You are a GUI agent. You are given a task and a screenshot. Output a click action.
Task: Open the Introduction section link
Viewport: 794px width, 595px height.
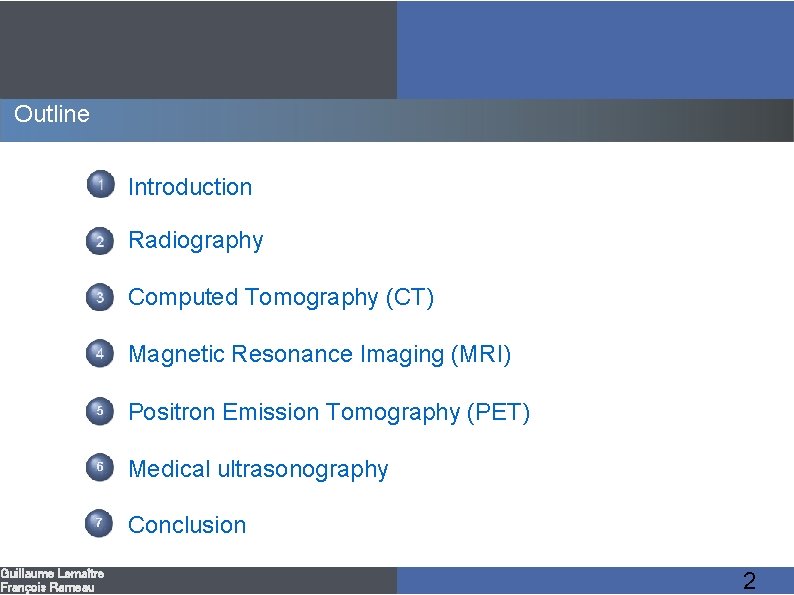click(x=190, y=187)
